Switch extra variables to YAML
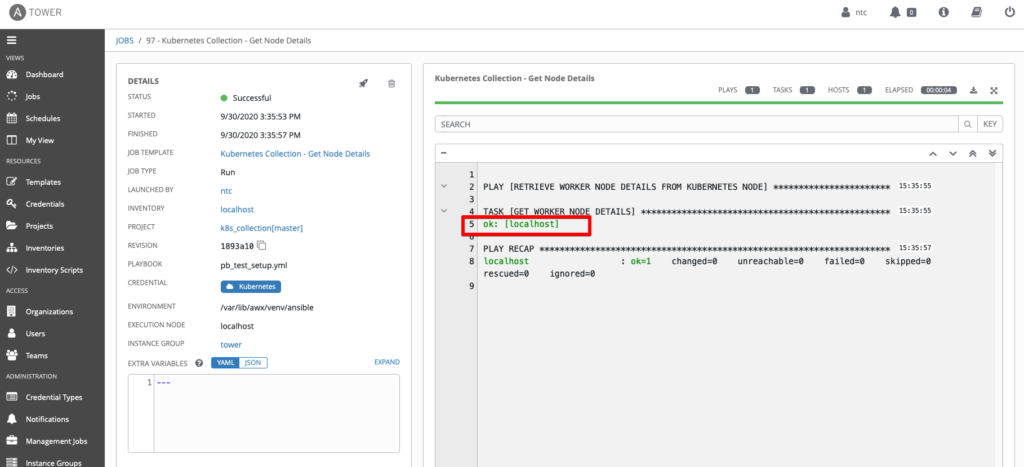The image size is (1024, 467). pos(225,362)
